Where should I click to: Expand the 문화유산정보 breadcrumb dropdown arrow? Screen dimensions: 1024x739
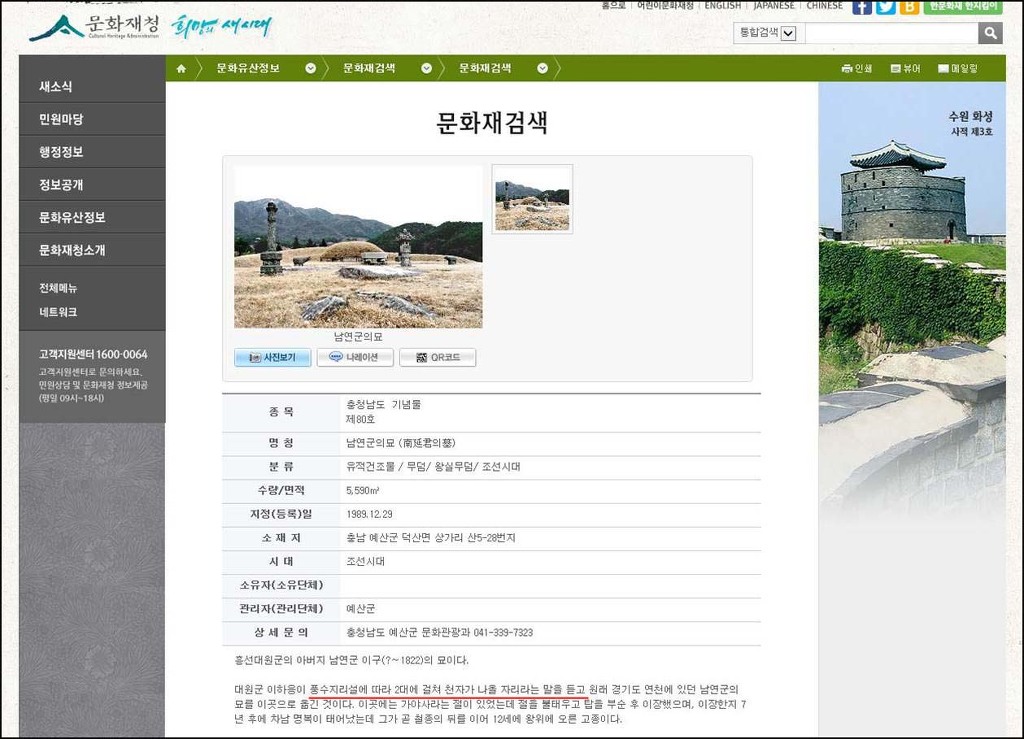[311, 69]
